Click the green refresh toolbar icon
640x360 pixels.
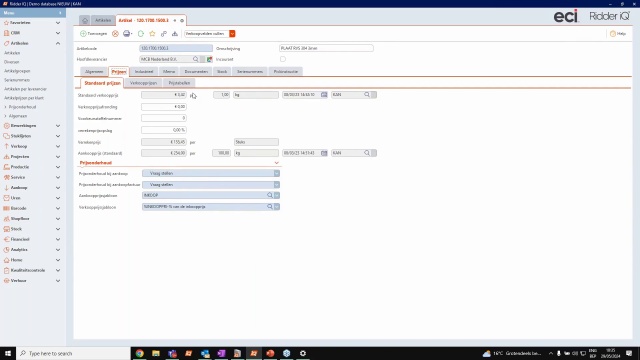point(141,34)
